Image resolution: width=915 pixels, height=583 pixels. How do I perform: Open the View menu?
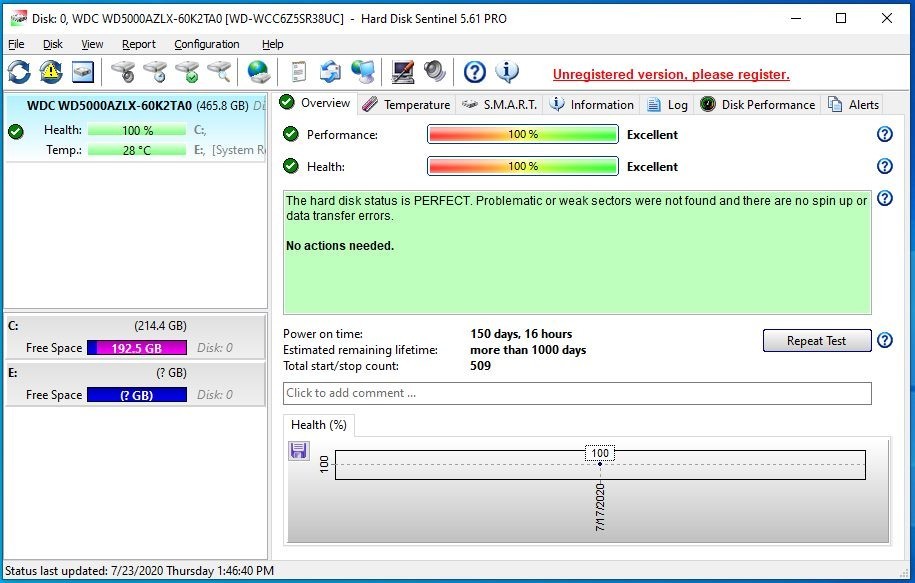[92, 44]
